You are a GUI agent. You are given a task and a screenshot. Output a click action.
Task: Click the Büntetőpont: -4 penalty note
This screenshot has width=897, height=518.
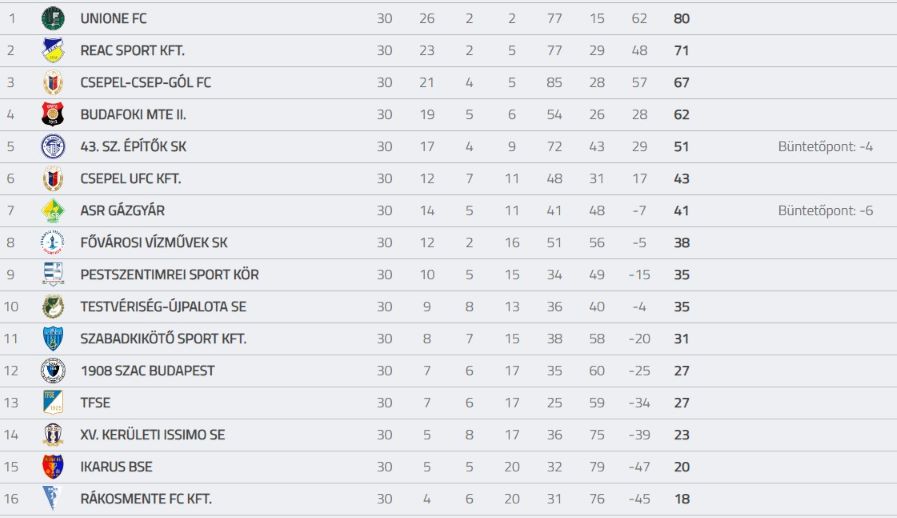pyautogui.click(x=825, y=147)
